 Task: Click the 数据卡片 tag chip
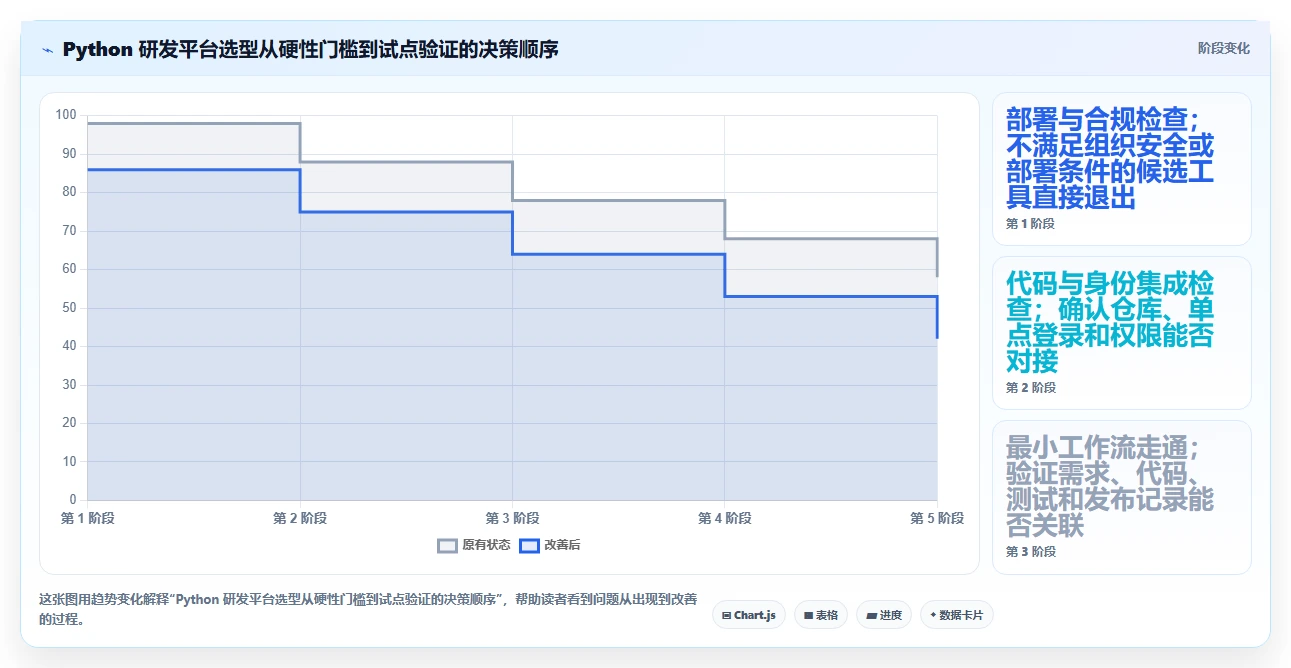tap(957, 615)
